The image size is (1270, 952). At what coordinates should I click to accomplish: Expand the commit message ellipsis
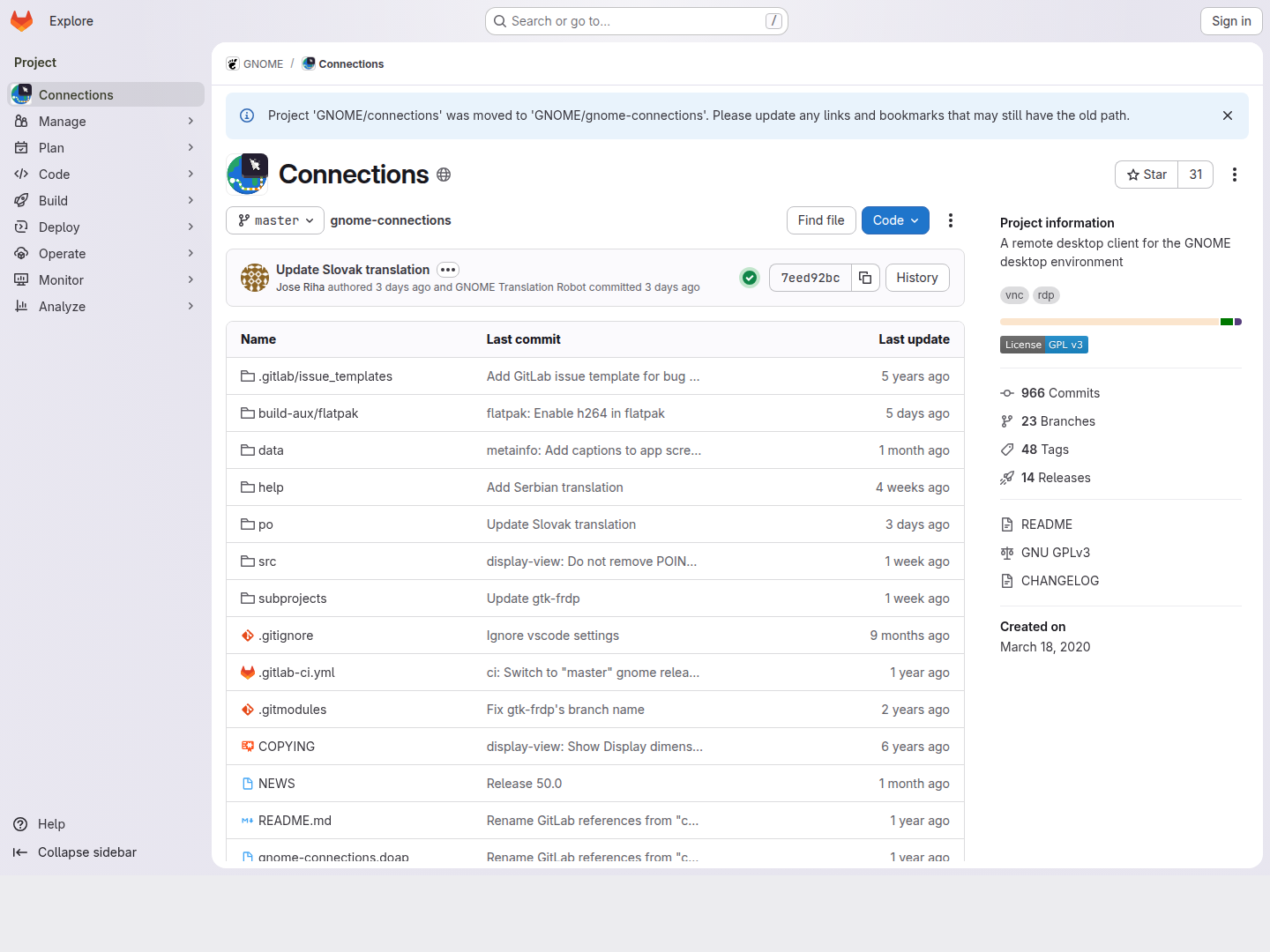(x=448, y=270)
